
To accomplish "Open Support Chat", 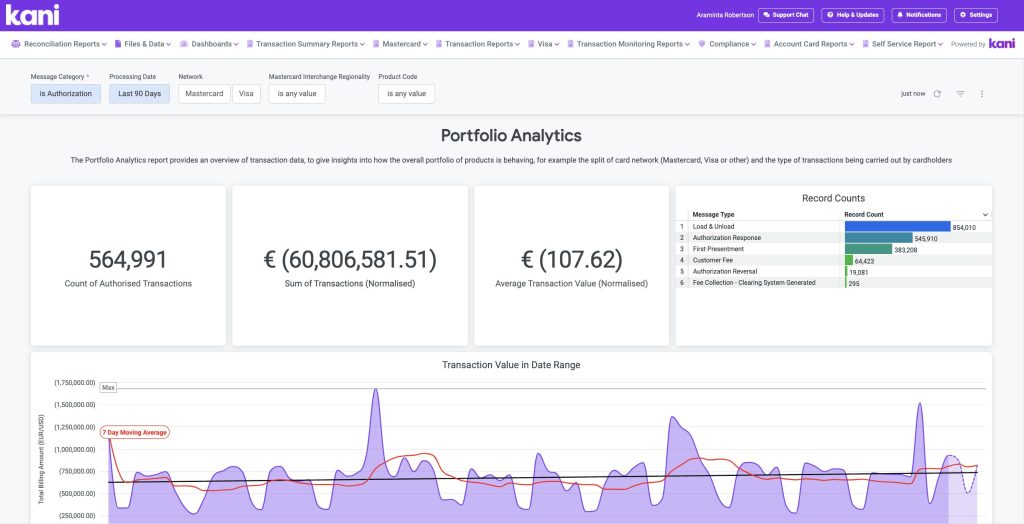I will (786, 15).
